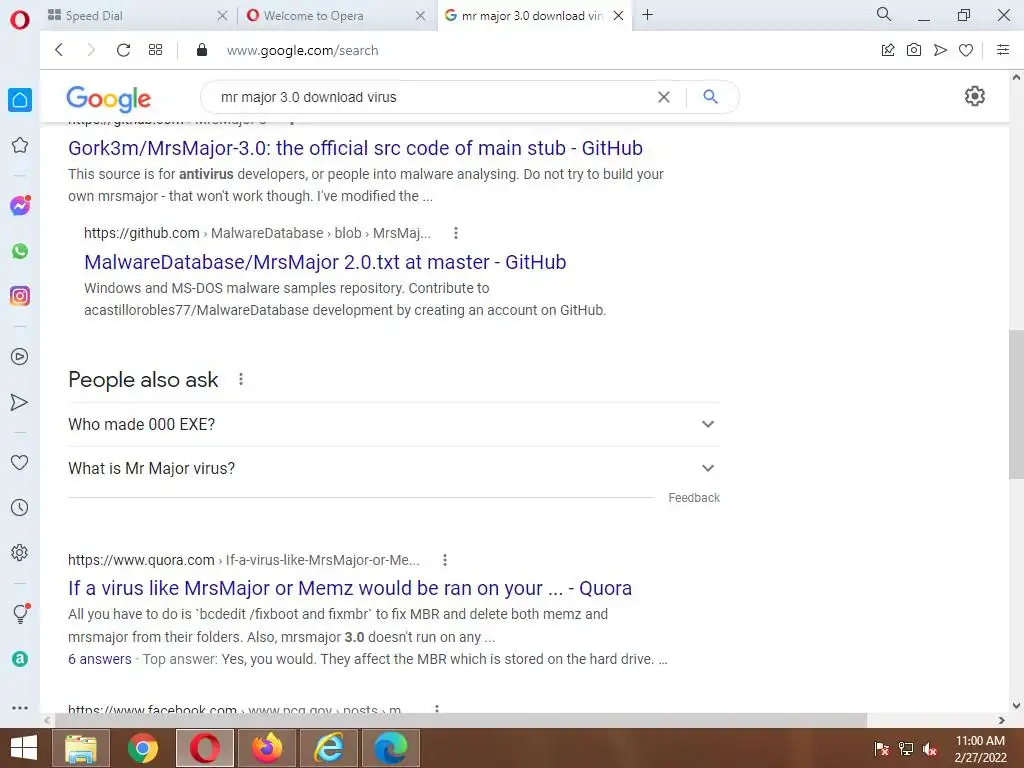Open Bookmarks star in sidebar

coord(20,145)
